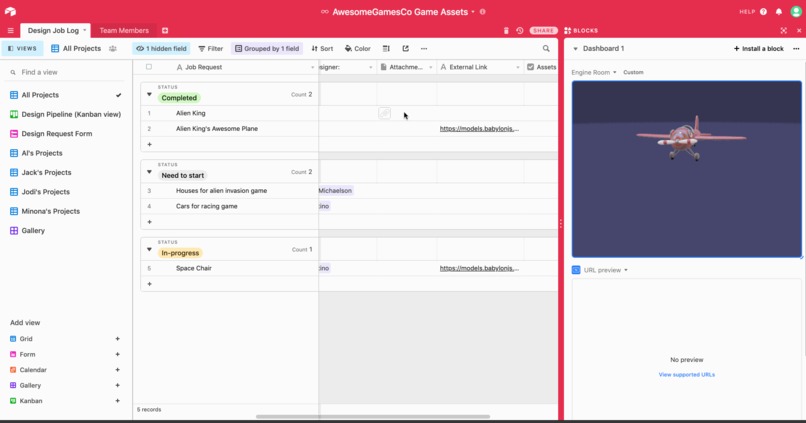
Task: Collapse the Need to start group
Action: point(149,172)
